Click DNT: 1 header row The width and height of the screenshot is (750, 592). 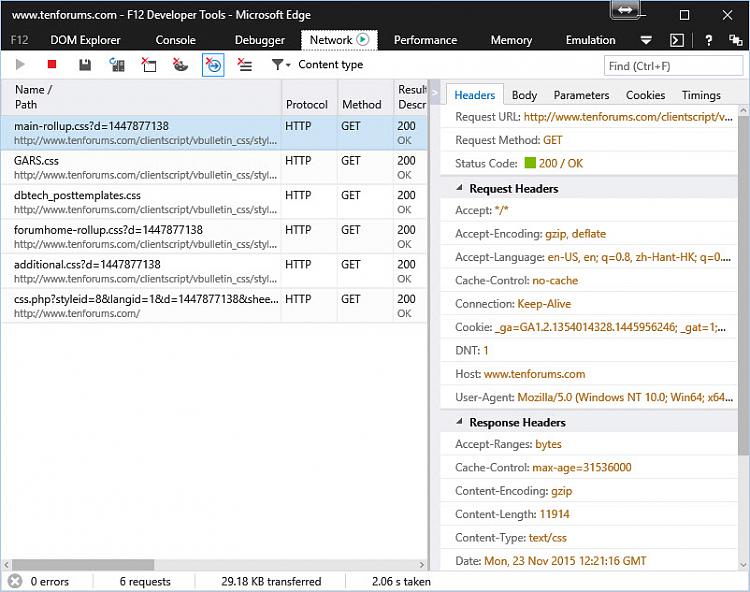[589, 351]
